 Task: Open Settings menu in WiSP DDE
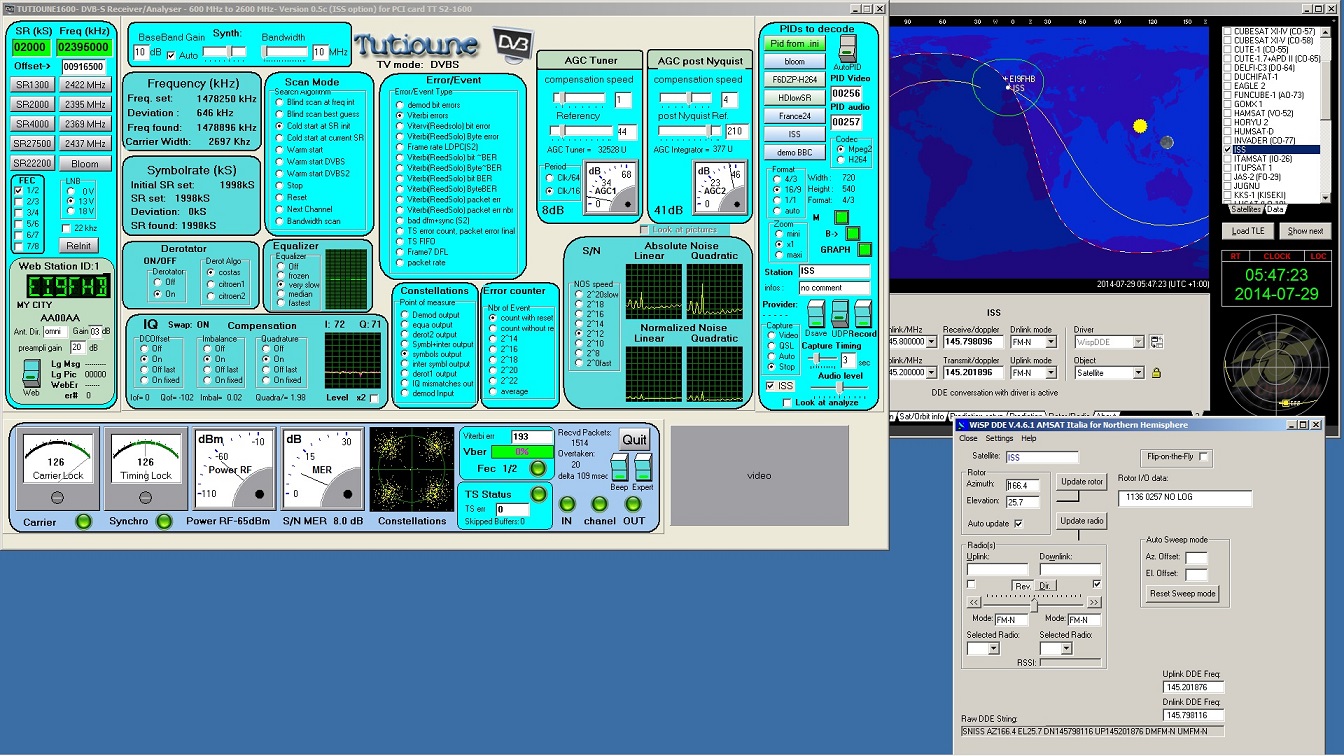point(999,438)
